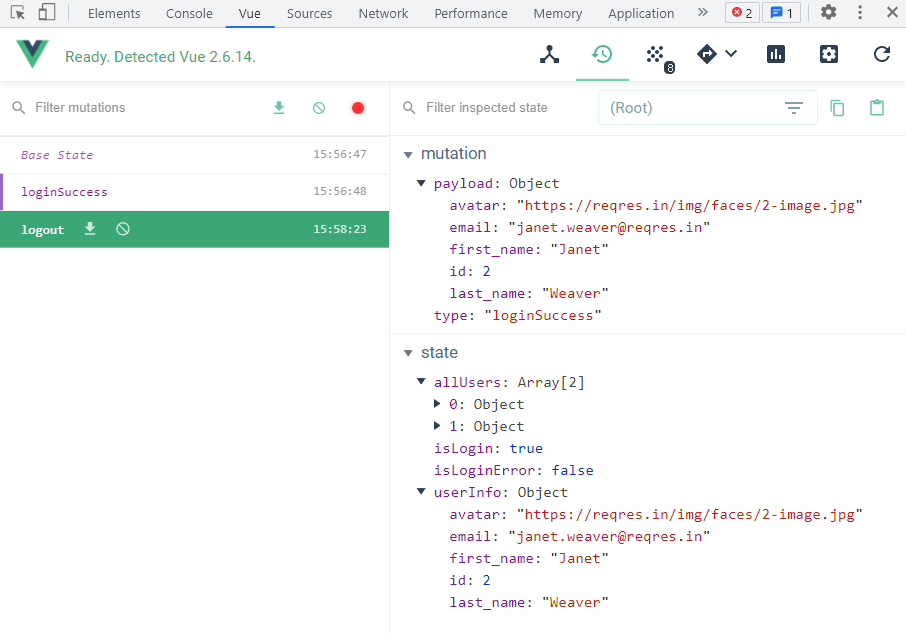Image resolution: width=906 pixels, height=633 pixels.
Task: Open DevTools settings gear
Action: [829, 12]
